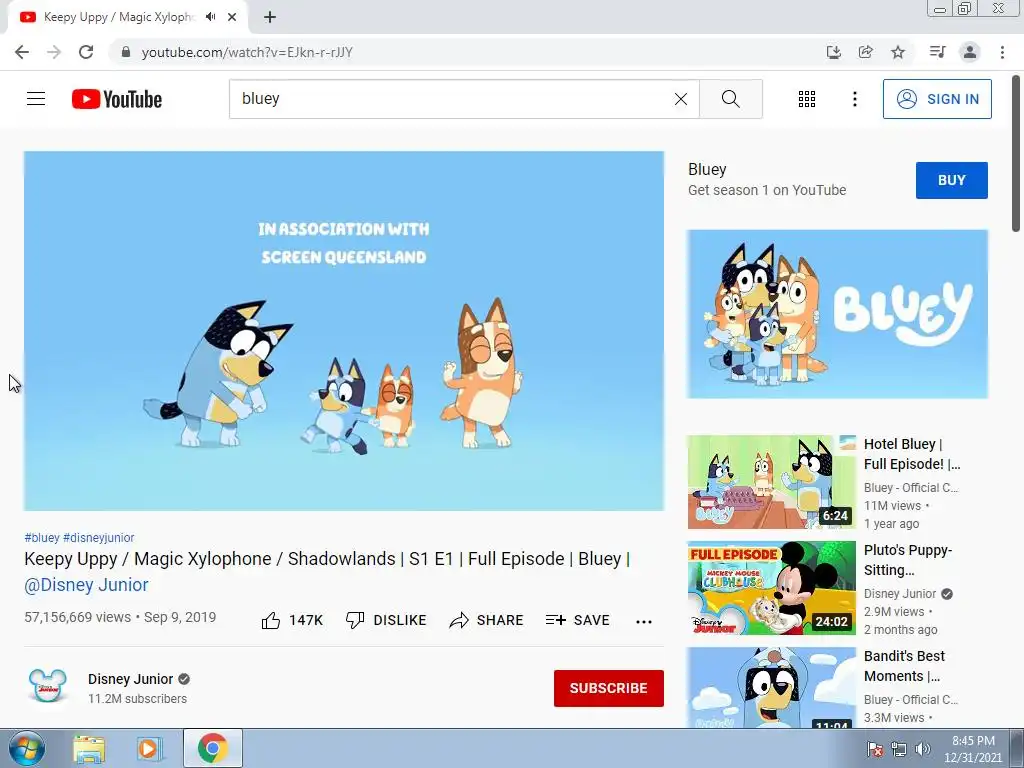
Task: View site info via lock icon
Action: coord(126,52)
